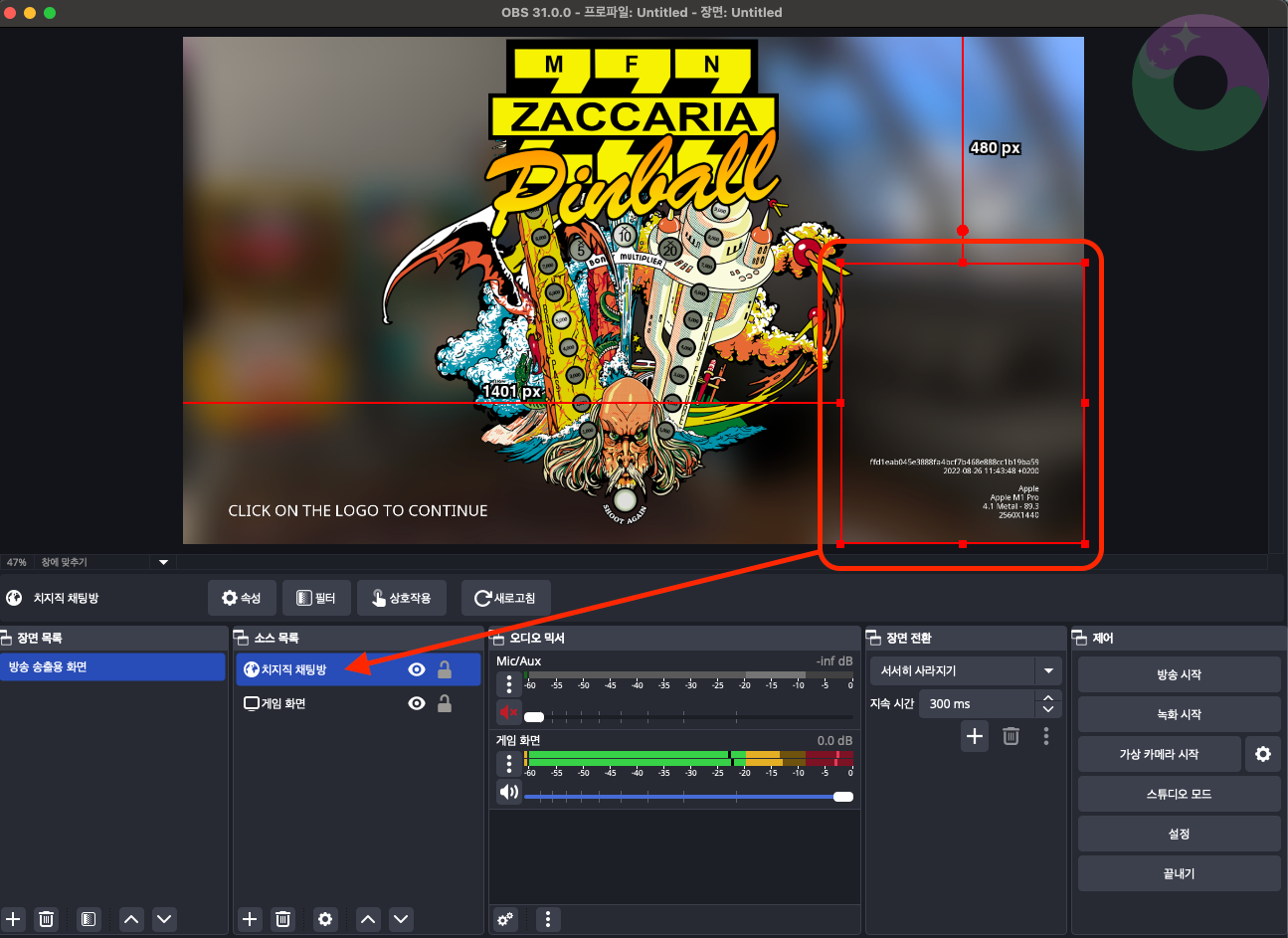The width and height of the screenshot is (1288, 938).
Task: Toggle 스튜디오 모드 studio mode
Action: (1179, 794)
